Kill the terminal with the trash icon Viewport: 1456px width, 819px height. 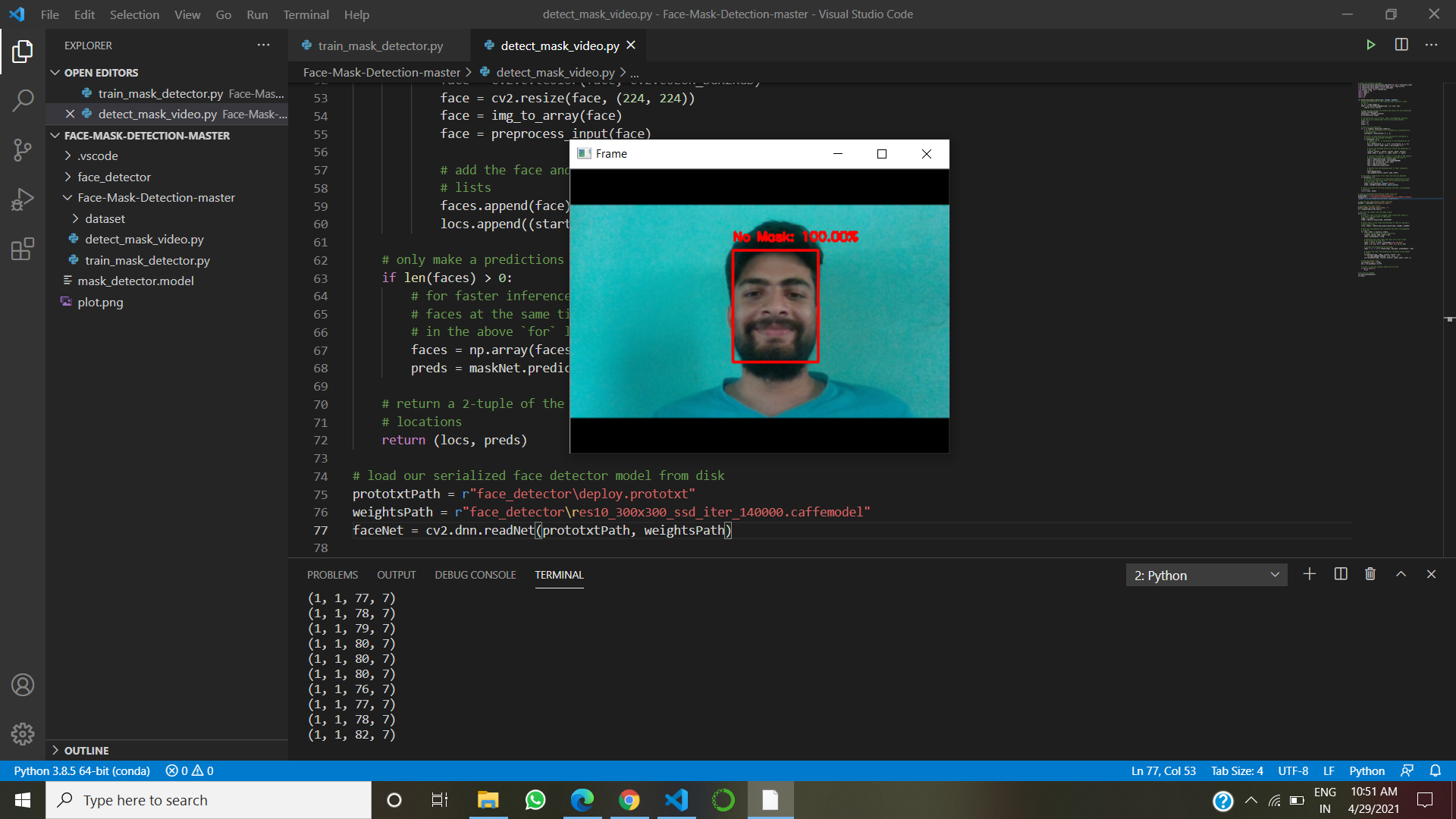tap(1370, 574)
